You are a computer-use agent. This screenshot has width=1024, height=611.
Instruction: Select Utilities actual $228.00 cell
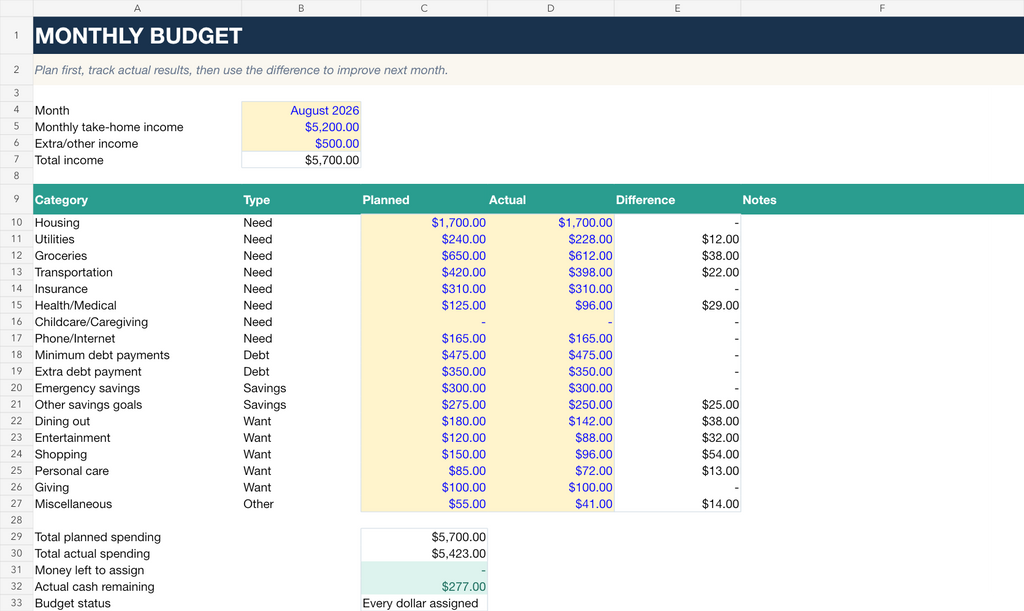pyautogui.click(x=551, y=239)
